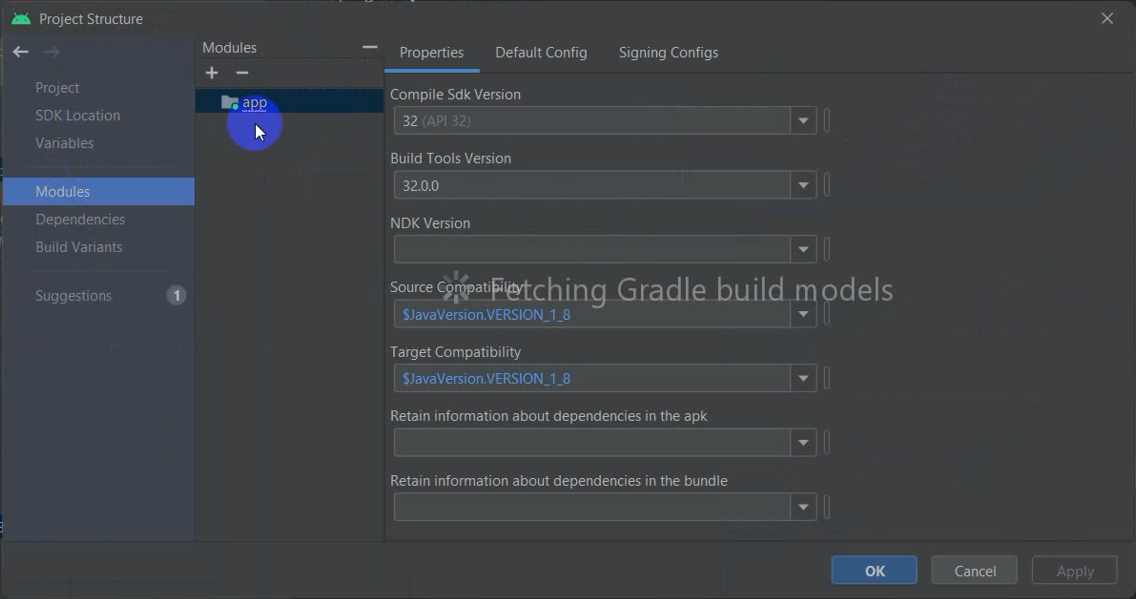This screenshot has width=1136, height=599.
Task: Confirm the dialog with the OK button
Action: coord(874,571)
